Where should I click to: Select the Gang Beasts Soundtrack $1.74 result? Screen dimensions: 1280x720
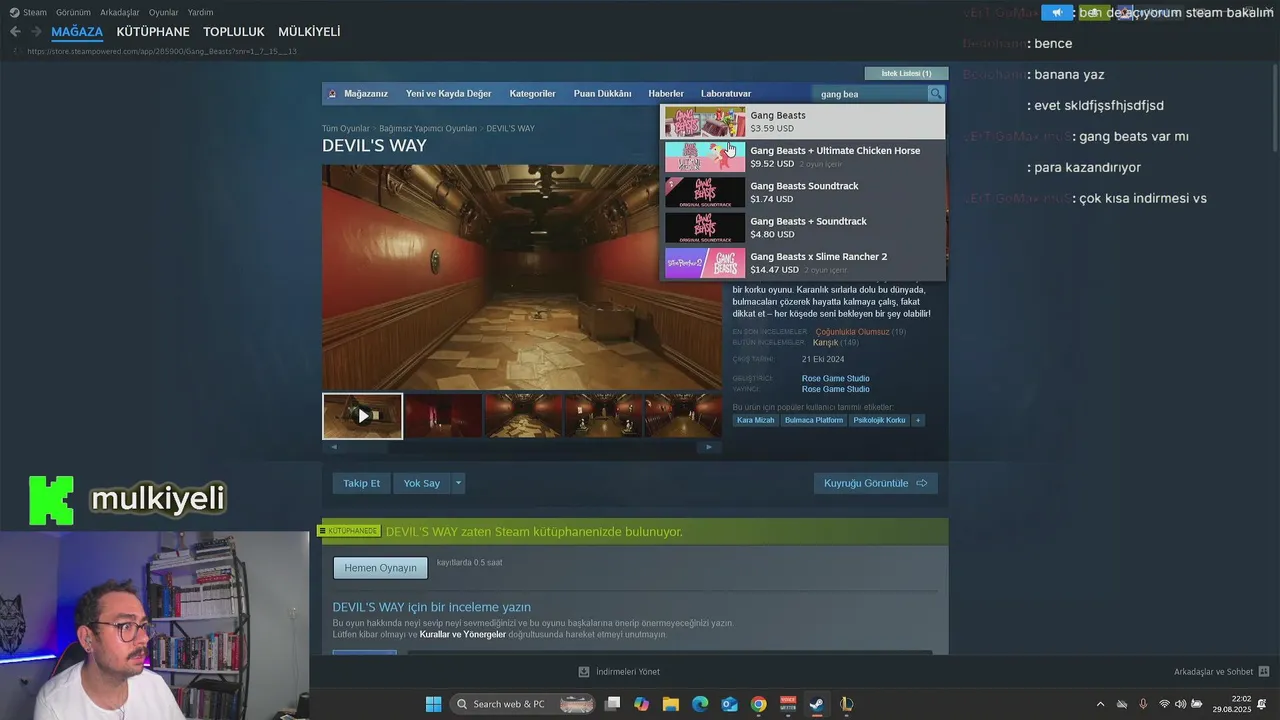(x=803, y=192)
